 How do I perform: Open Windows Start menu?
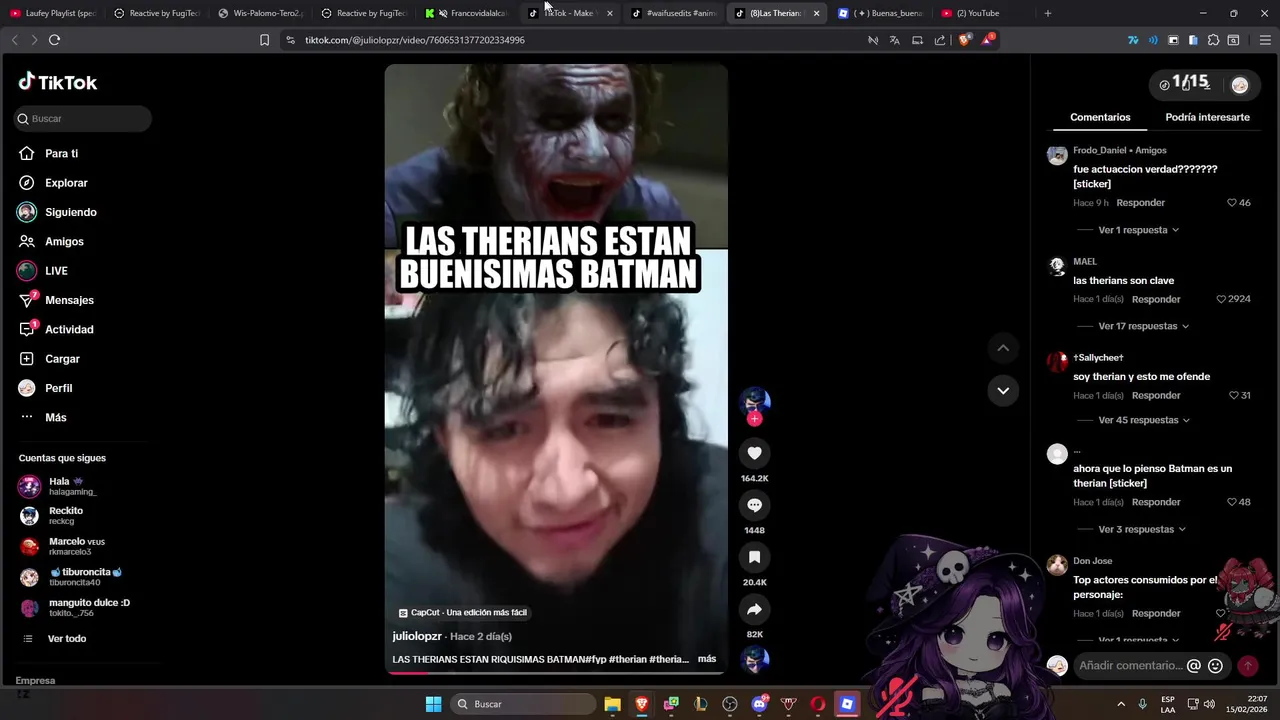pos(433,704)
